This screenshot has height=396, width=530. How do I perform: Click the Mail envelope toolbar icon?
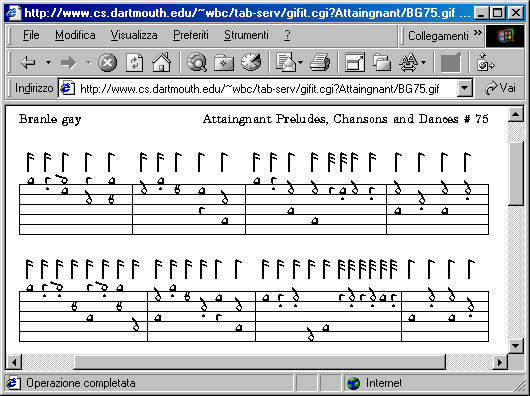286,62
